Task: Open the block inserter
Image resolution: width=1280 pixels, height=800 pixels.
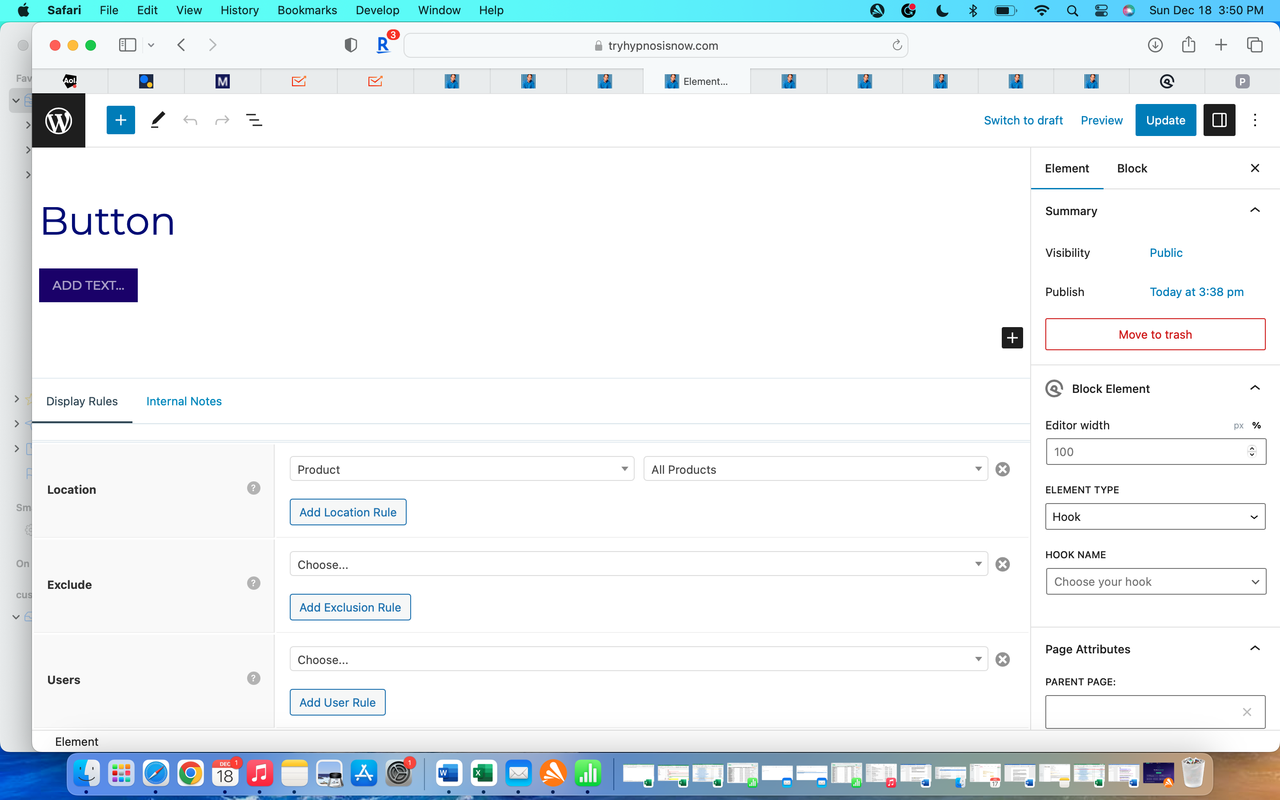Action: 120,120
